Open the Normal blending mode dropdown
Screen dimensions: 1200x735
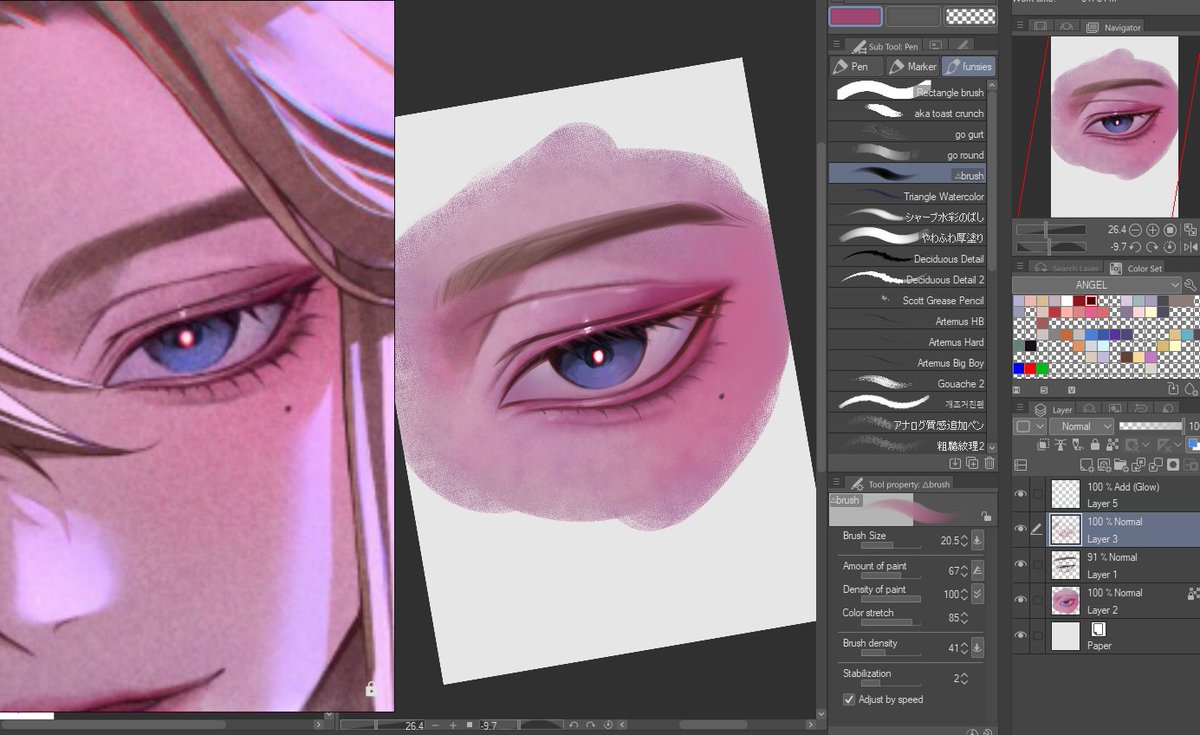click(x=1081, y=426)
